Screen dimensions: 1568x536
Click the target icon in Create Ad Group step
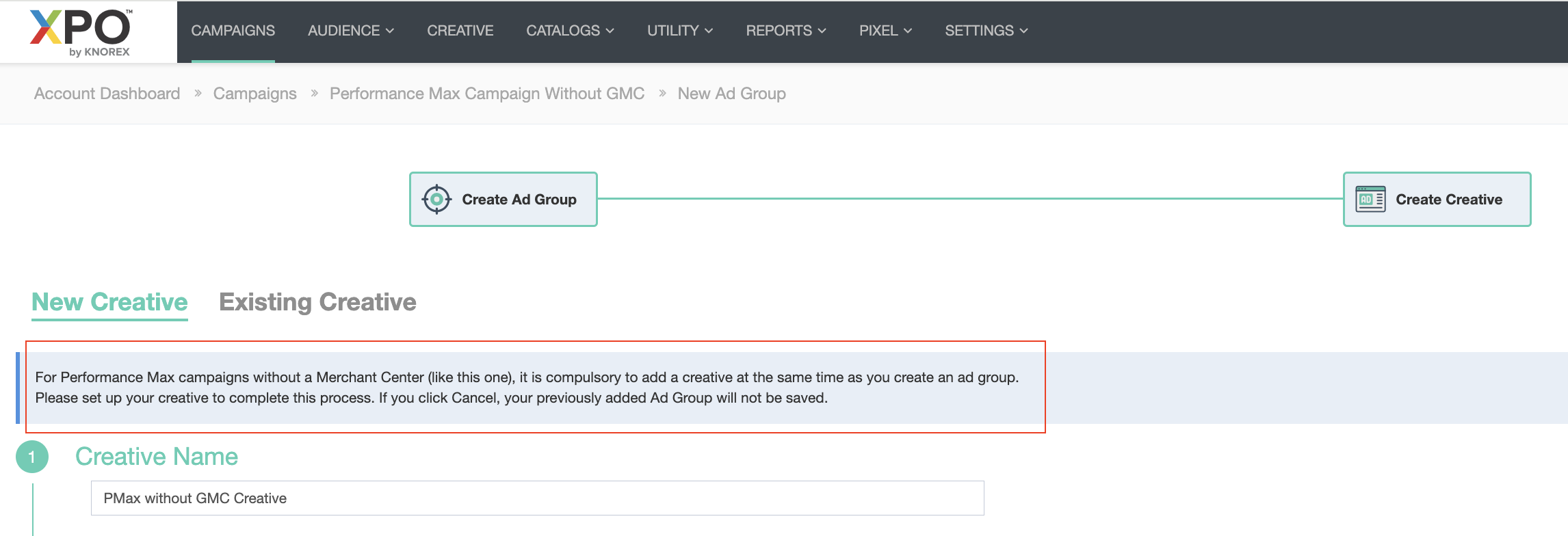point(436,200)
